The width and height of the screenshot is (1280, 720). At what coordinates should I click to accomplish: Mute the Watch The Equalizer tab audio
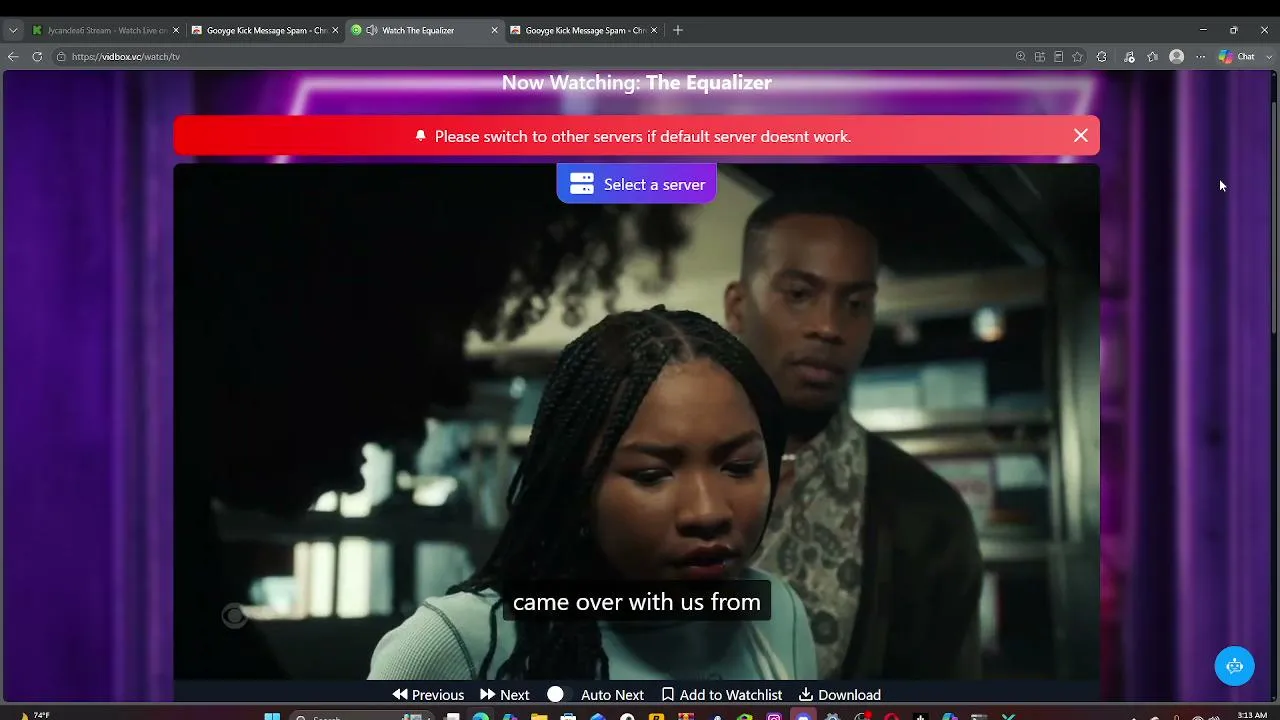coord(372,30)
